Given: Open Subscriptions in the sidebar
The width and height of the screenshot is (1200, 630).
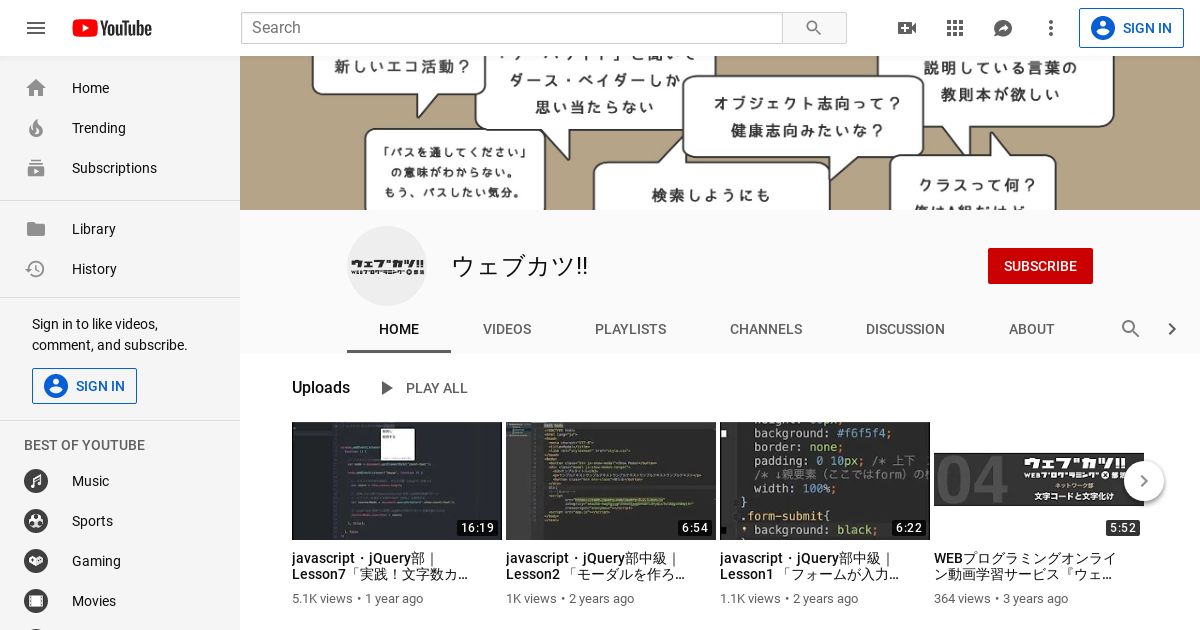Looking at the screenshot, I should (120, 168).
